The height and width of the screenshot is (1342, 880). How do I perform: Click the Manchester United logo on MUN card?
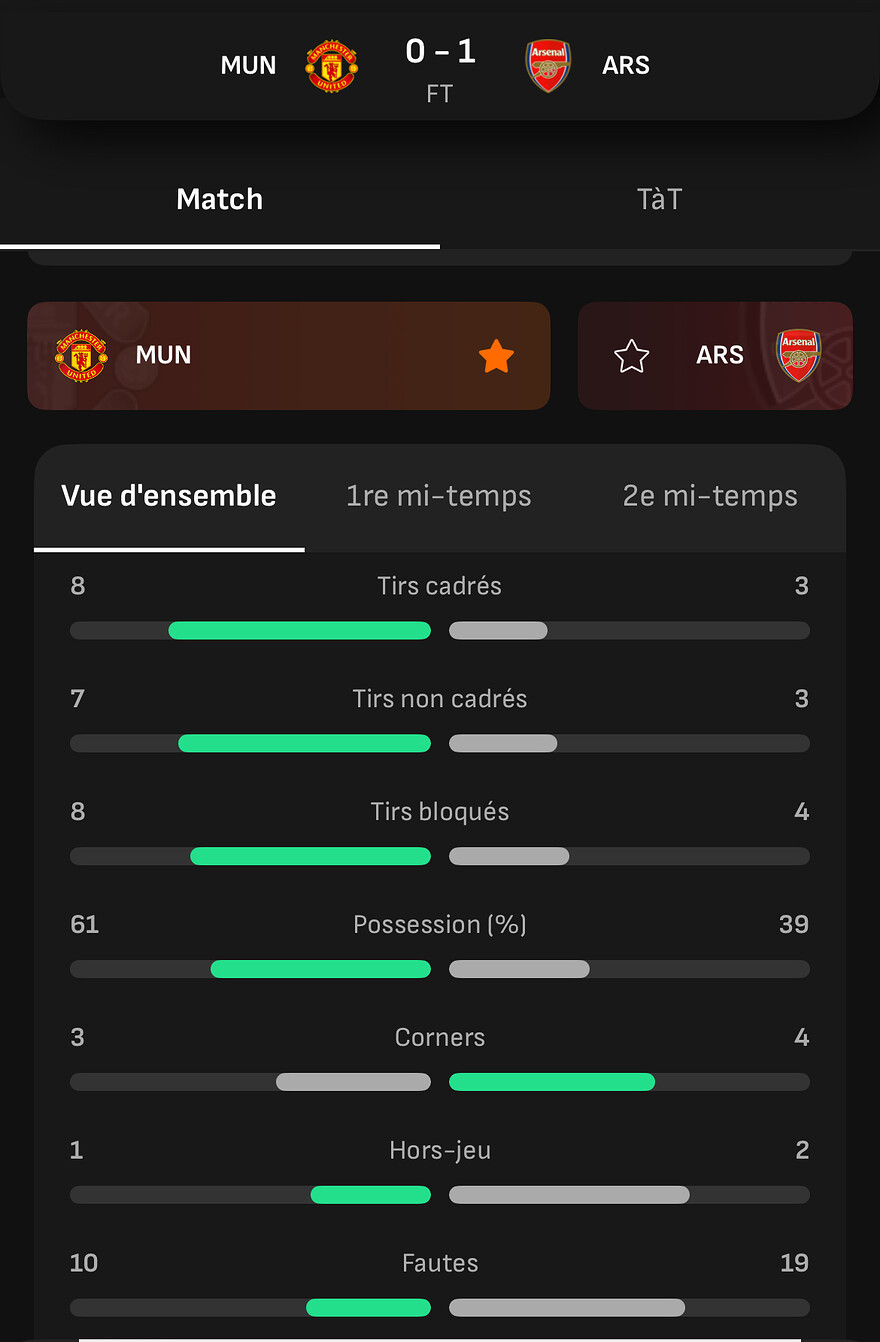pyautogui.click(x=81, y=355)
